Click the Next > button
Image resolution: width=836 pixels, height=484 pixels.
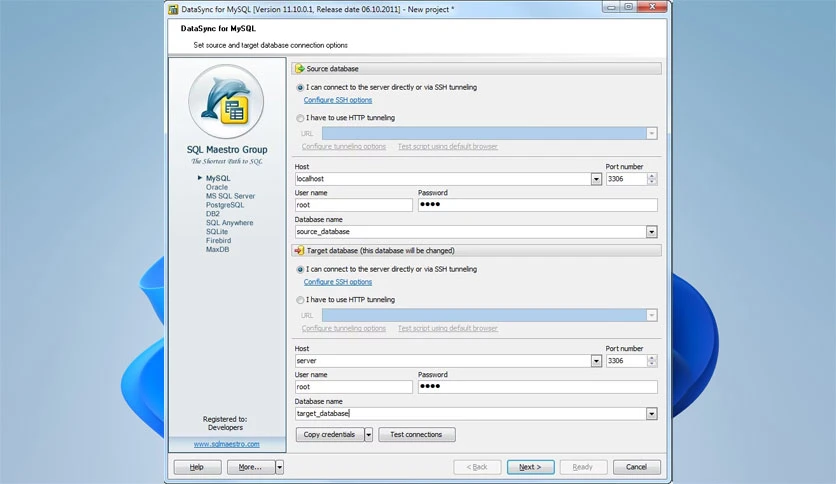click(530, 467)
